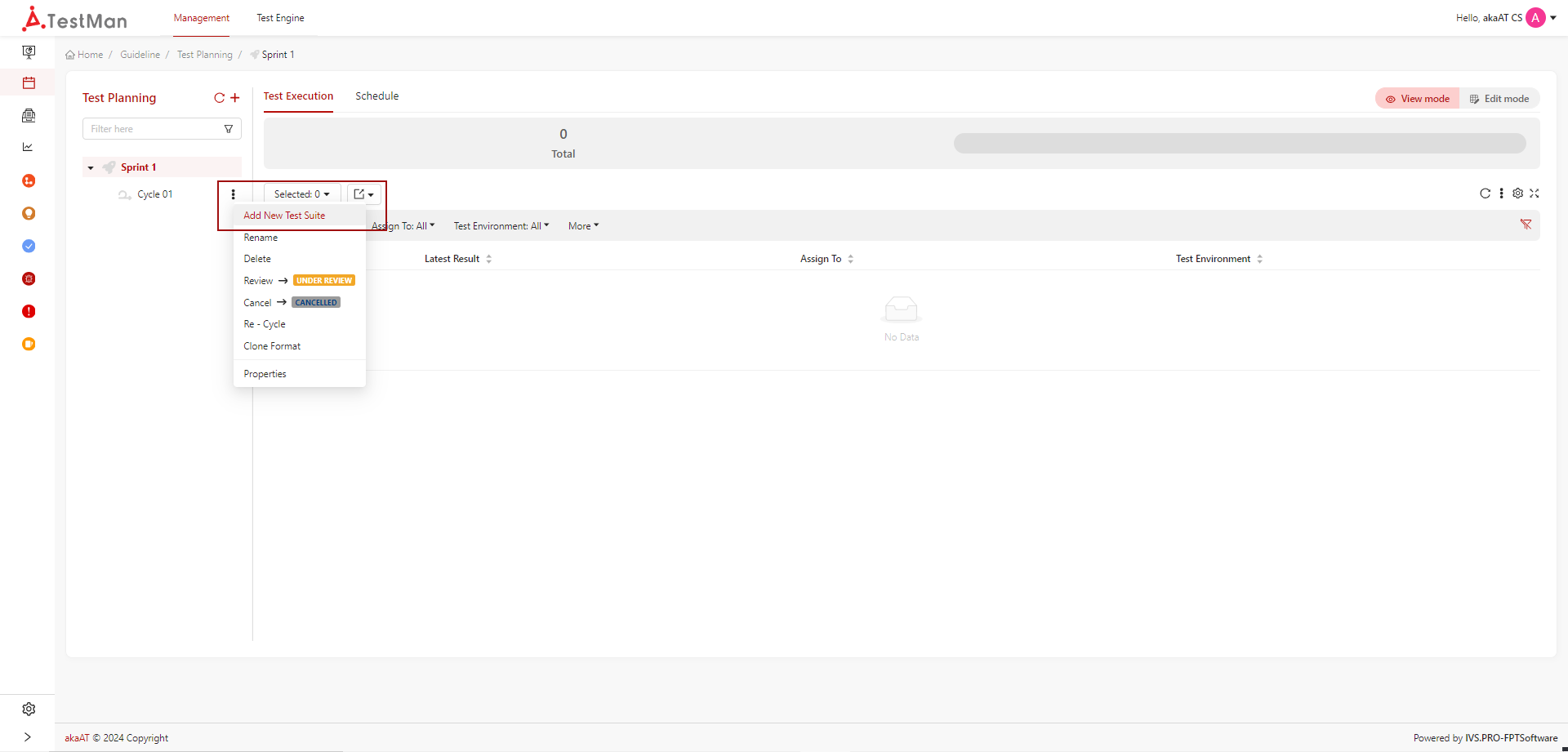Open the Test Engine top menu
Screen dimensions: 1568x752
pos(280,18)
